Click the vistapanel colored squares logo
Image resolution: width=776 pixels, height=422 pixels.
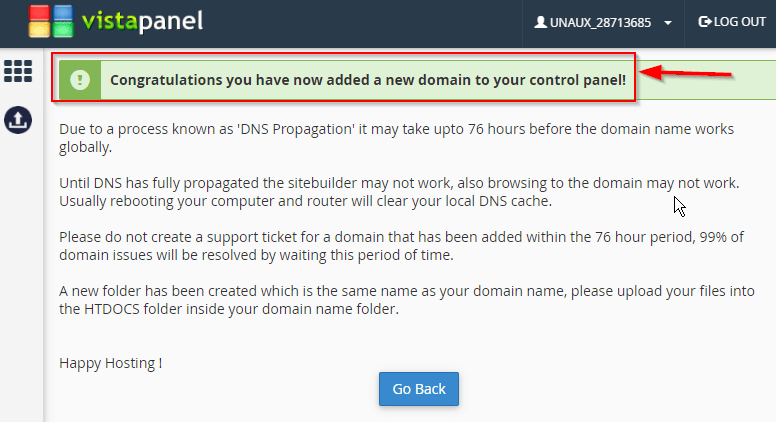(x=50, y=21)
